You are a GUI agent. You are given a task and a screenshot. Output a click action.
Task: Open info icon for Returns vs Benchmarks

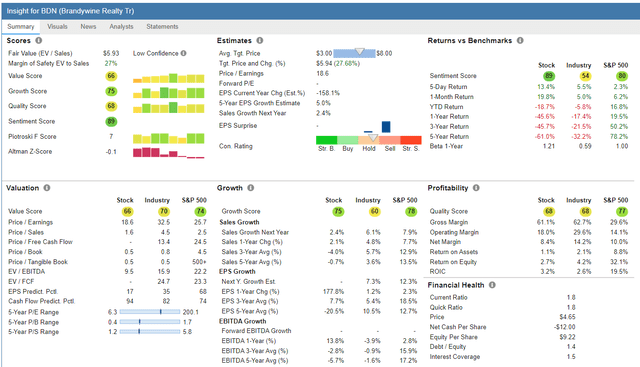[520, 40]
